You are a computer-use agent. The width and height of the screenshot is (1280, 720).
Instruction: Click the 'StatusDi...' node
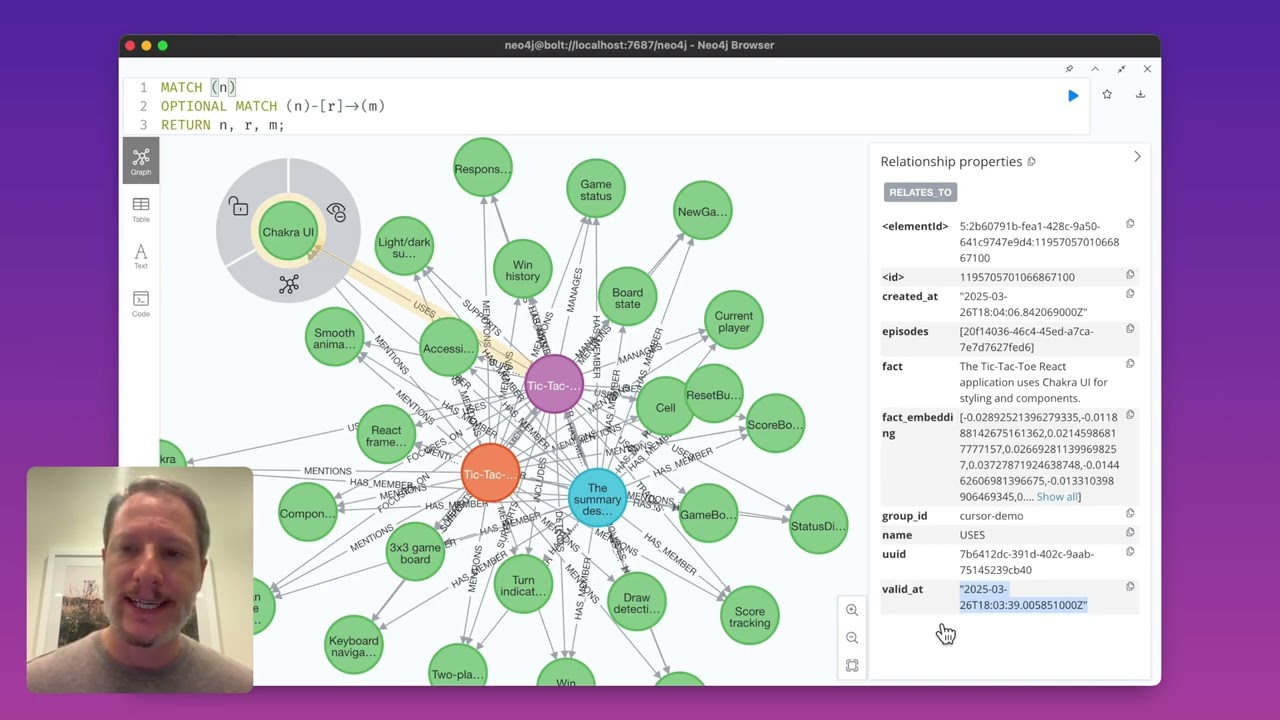click(x=818, y=526)
